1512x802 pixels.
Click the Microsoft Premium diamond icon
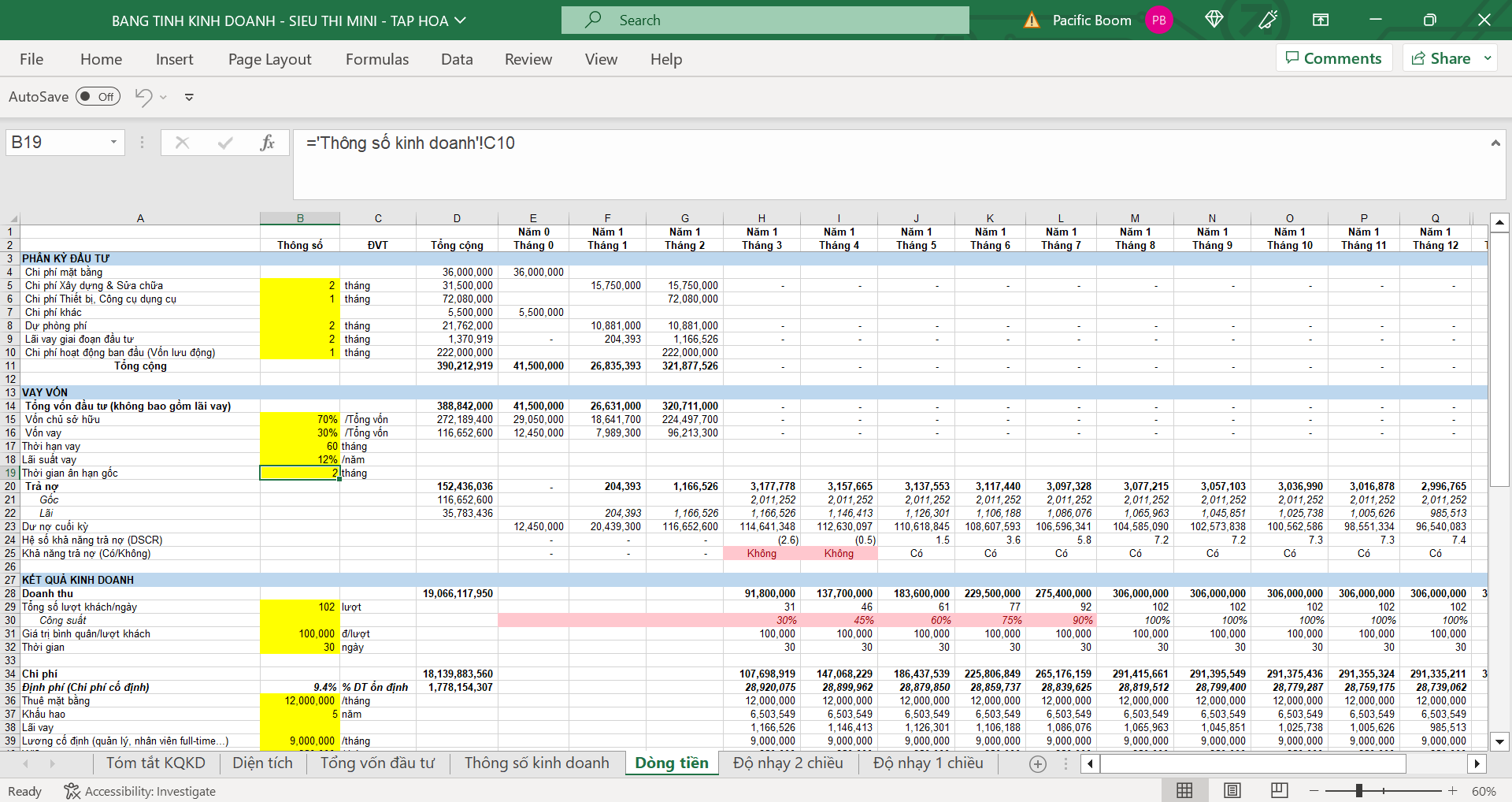coord(1214,20)
